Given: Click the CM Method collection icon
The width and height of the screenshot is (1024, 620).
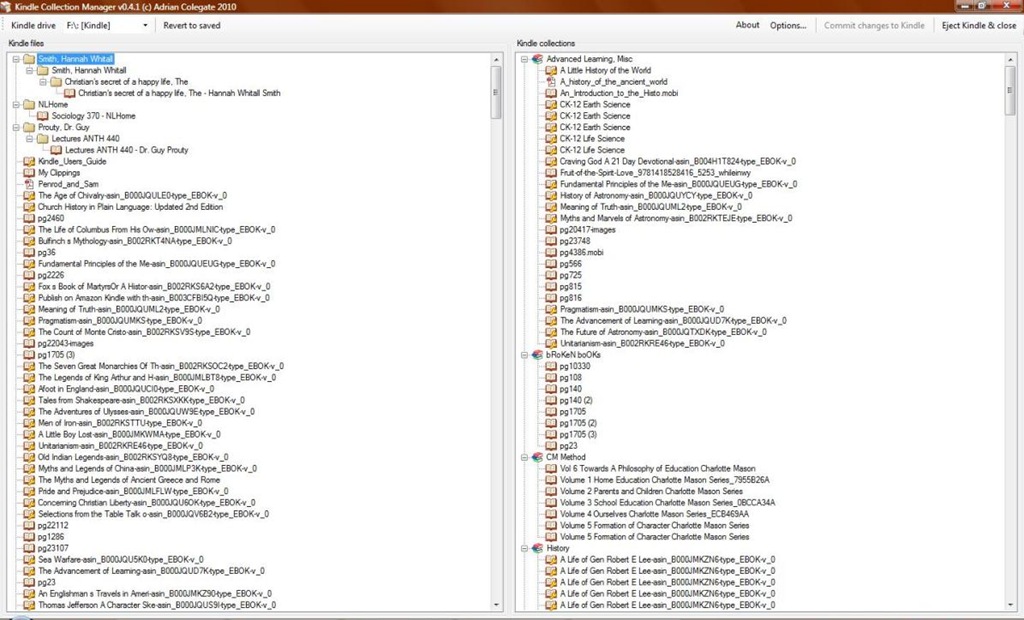Looking at the screenshot, I should point(537,457).
